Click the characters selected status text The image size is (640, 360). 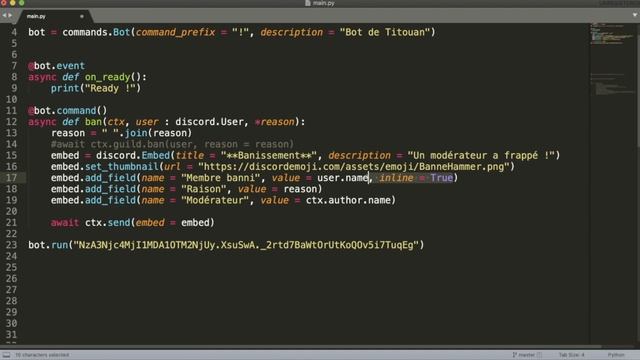tap(42, 355)
